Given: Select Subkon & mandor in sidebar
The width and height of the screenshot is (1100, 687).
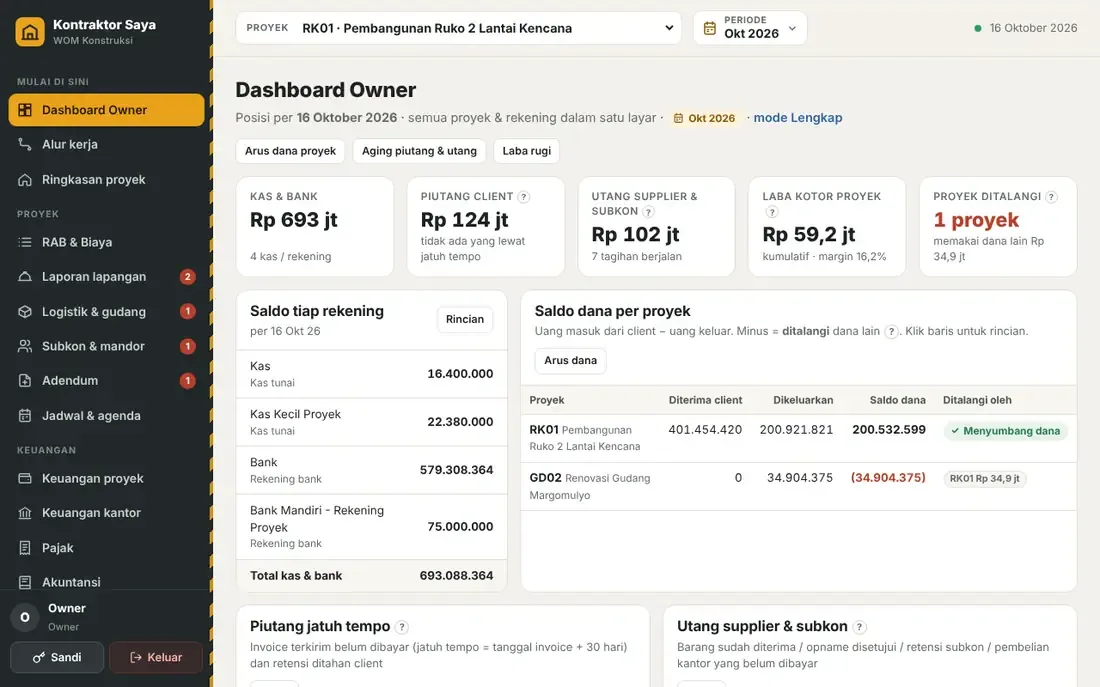Looking at the screenshot, I should 107,346.
